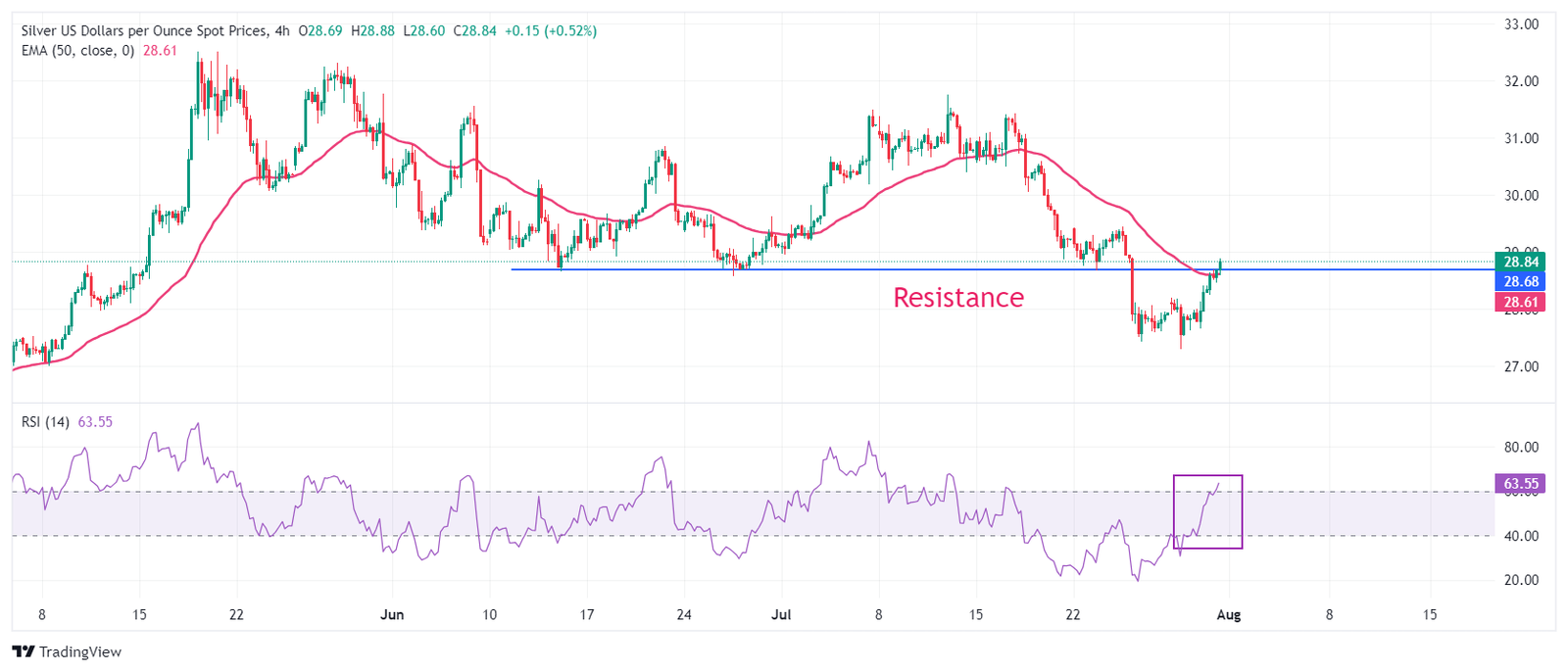The width and height of the screenshot is (1568, 672).
Task: Click the +0.15 (+0.52%) change value
Action: 551,31
